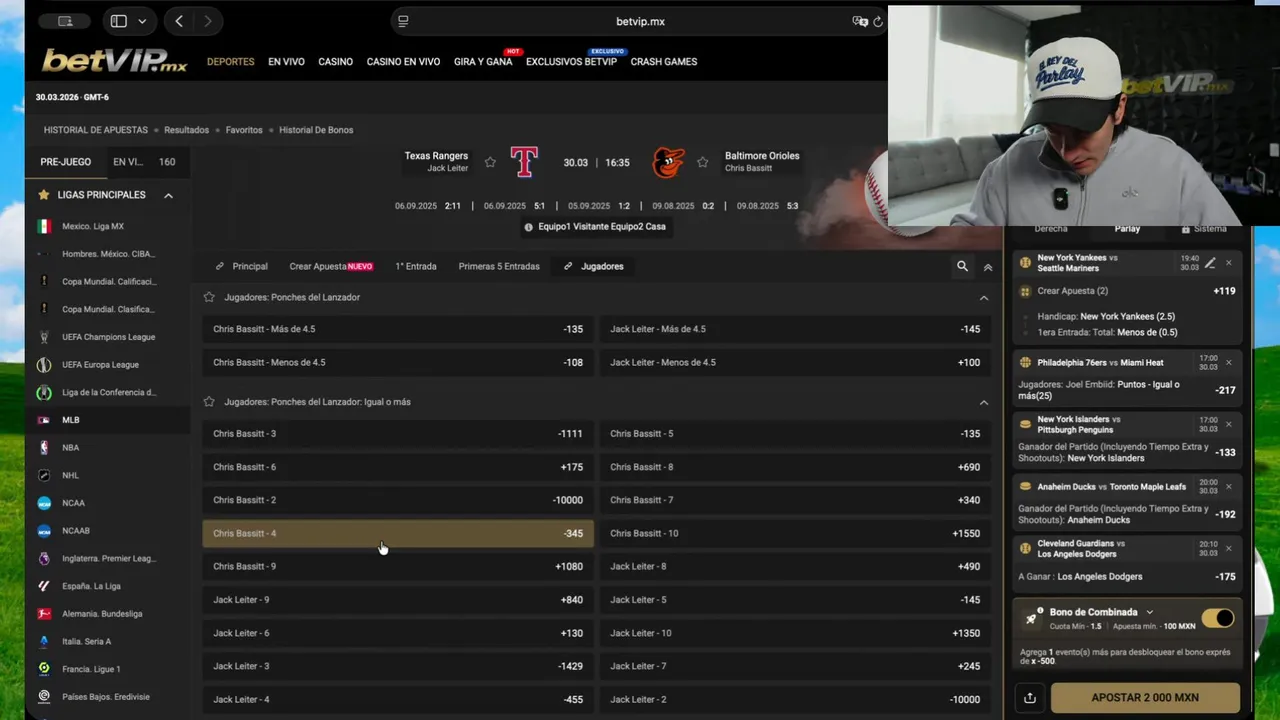Remove the Guardians vs Dodgers selection
This screenshot has height=720, width=1280.
1229,548
